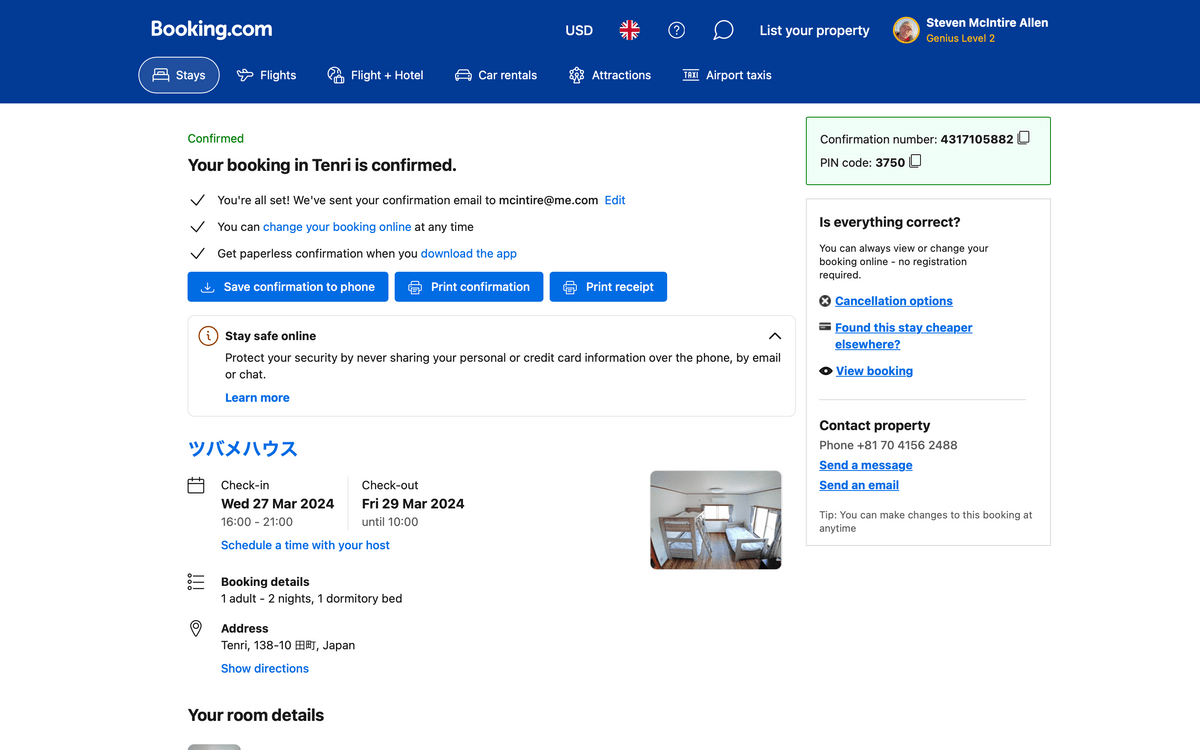
Task: Click the Your room details heading
Action: (x=256, y=715)
